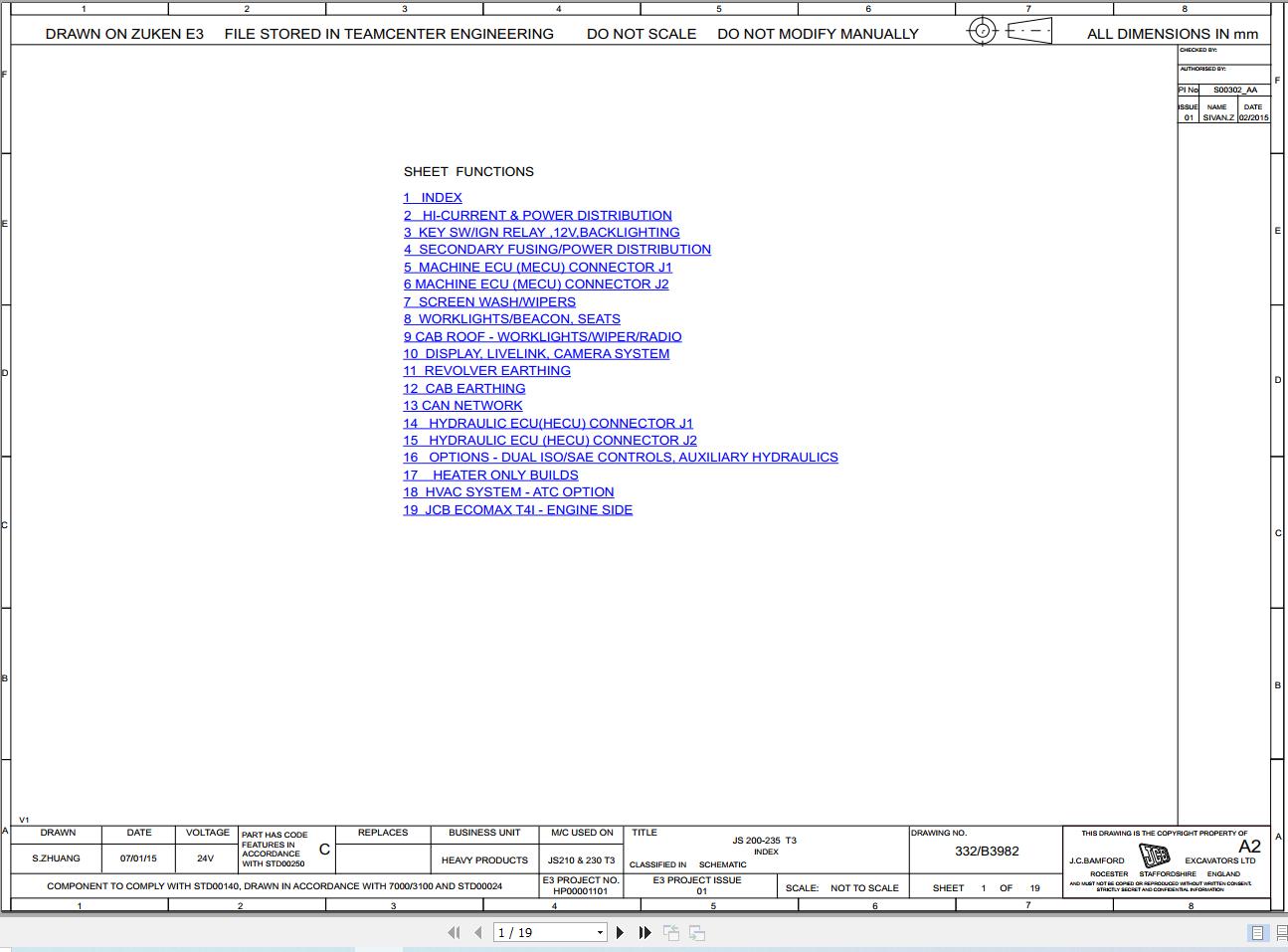Open the HI-CURRENT & POWER DISTRIBUTION link
This screenshot has height=952, width=1288.
coord(538,215)
